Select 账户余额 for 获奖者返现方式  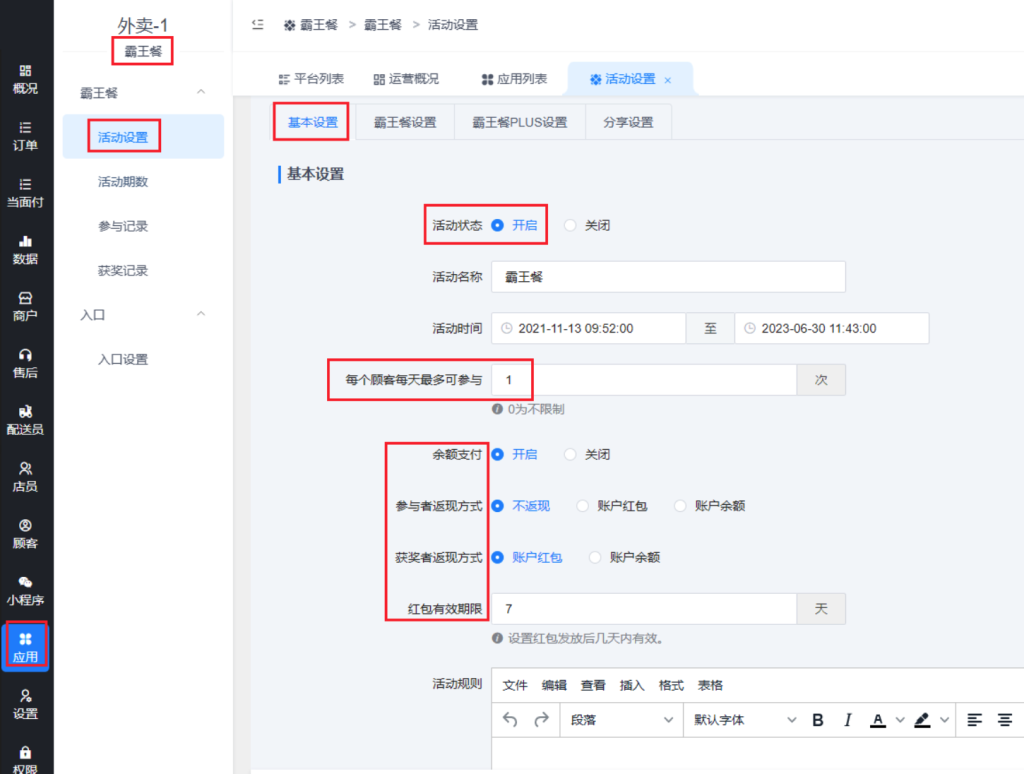click(x=597, y=558)
